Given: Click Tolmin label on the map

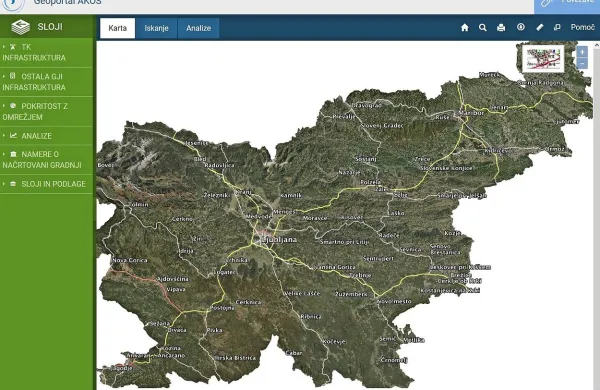Looking at the screenshot, I should tap(139, 204).
